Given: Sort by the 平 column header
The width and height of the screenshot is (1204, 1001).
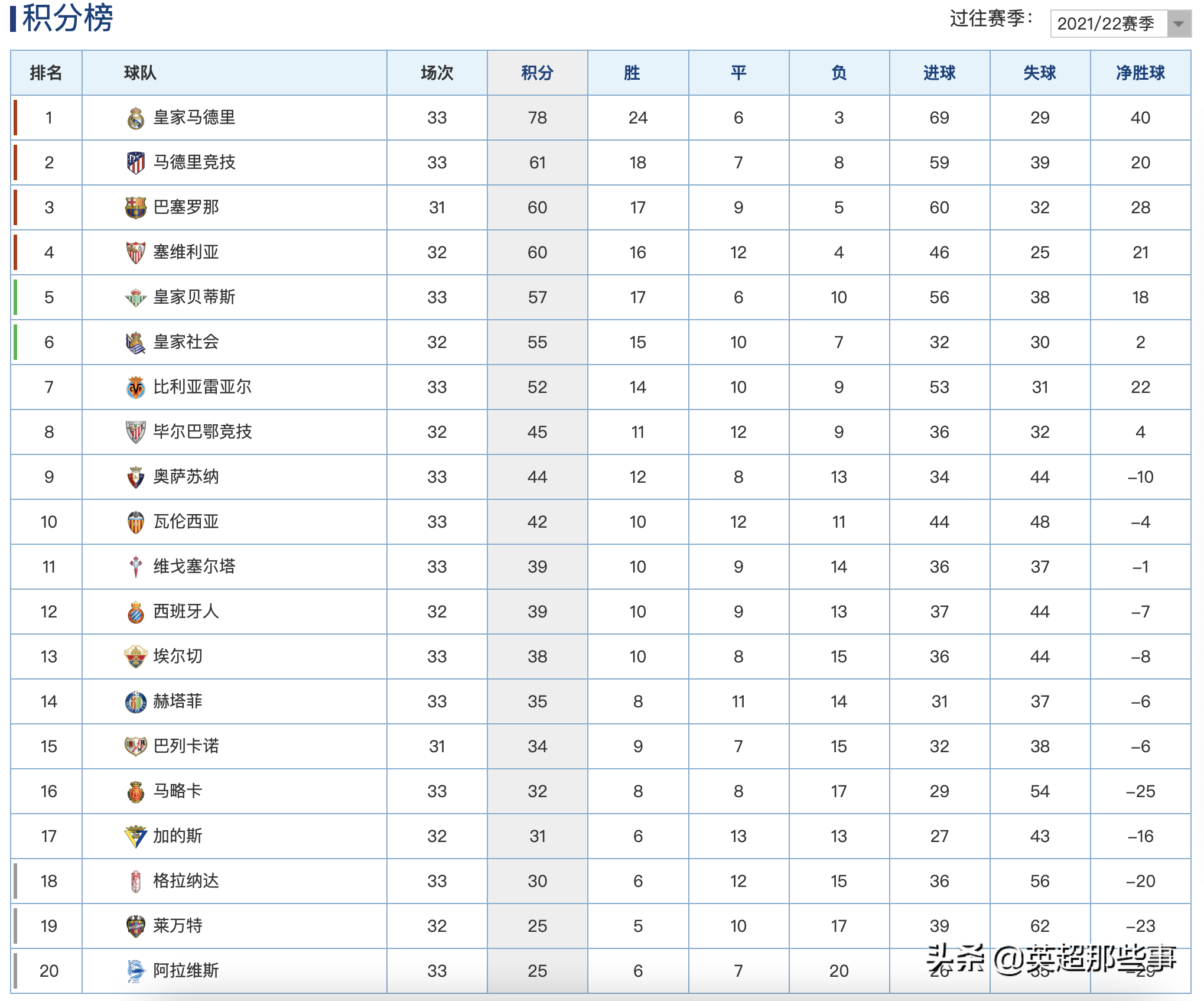Looking at the screenshot, I should 738,73.
